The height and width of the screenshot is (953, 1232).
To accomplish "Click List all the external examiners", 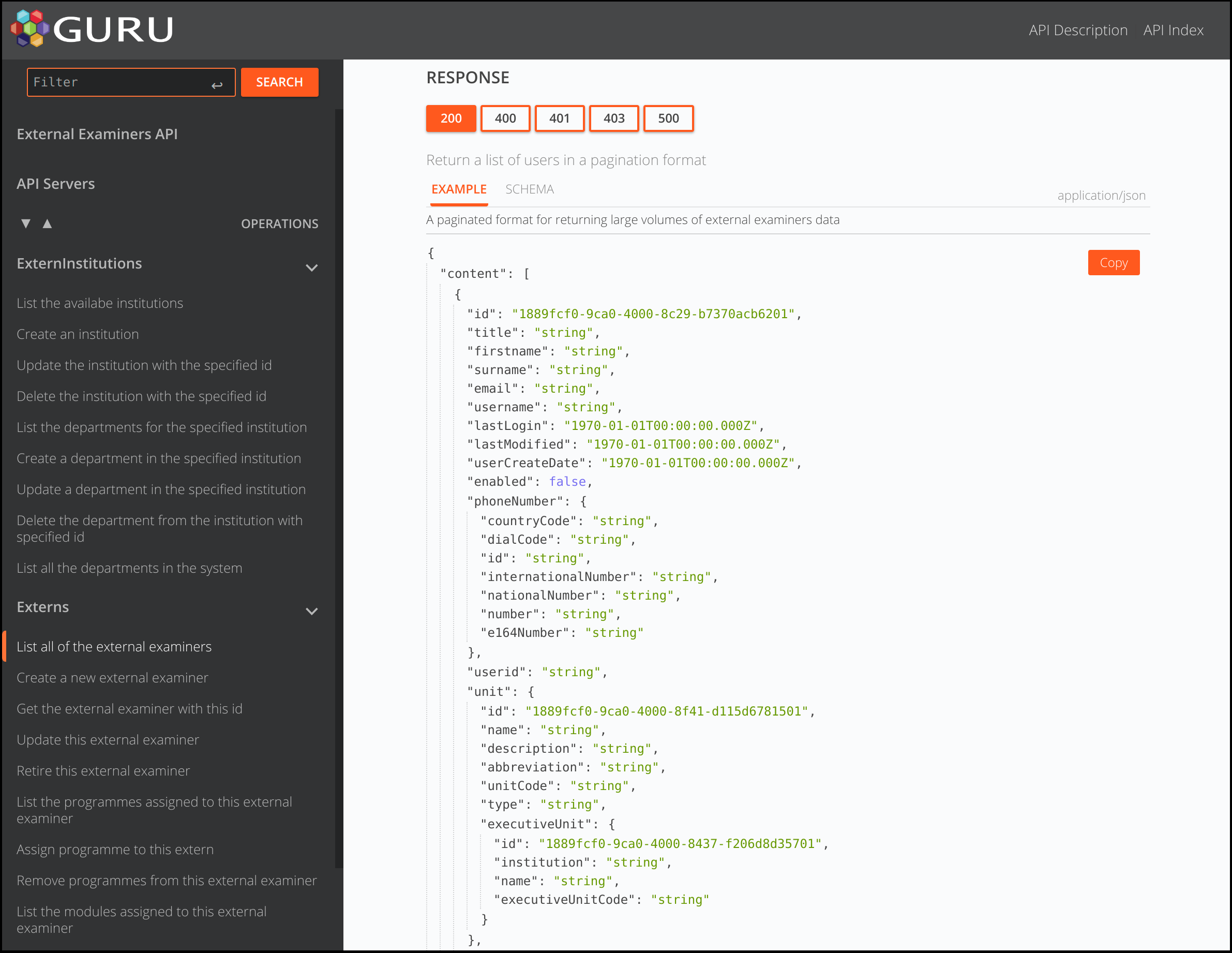I will 115,646.
